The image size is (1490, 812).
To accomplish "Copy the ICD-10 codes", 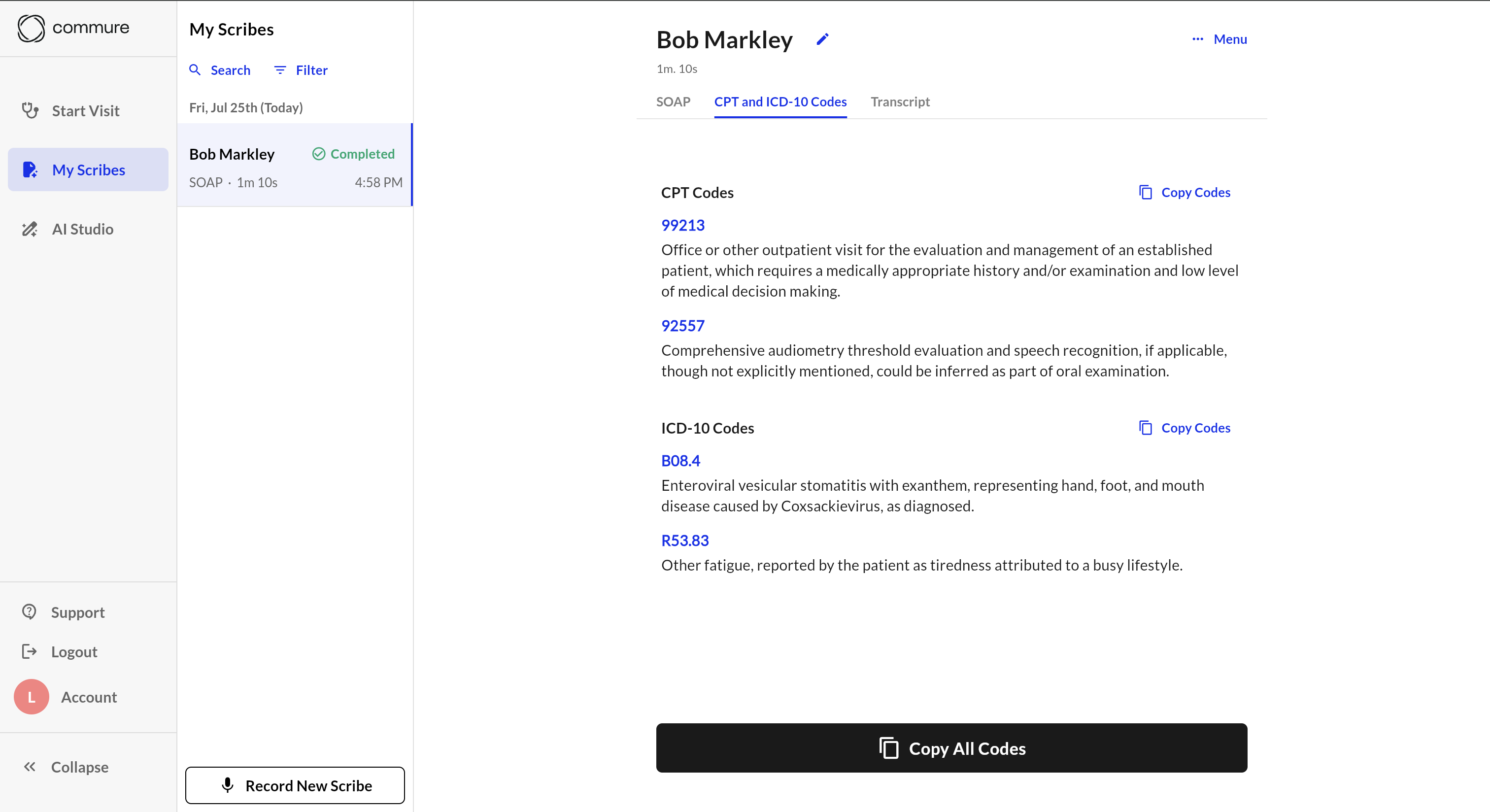I will pyautogui.click(x=1184, y=427).
